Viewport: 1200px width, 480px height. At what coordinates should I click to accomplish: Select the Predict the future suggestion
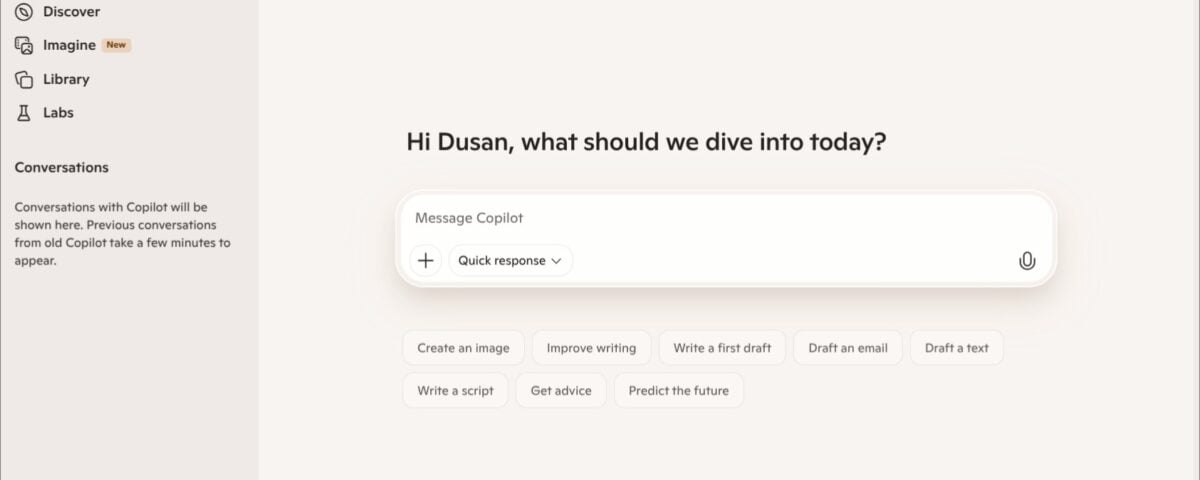point(678,390)
